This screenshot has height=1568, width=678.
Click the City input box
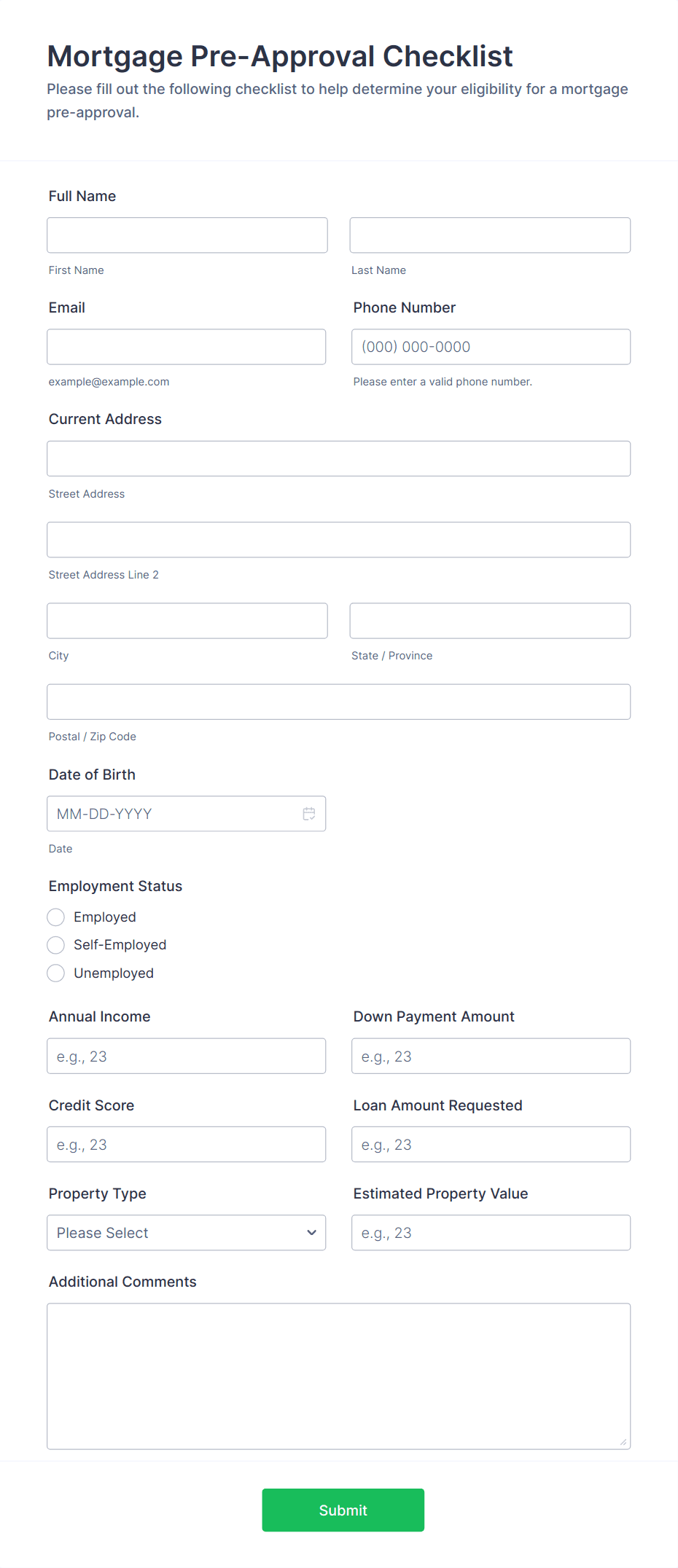187,620
